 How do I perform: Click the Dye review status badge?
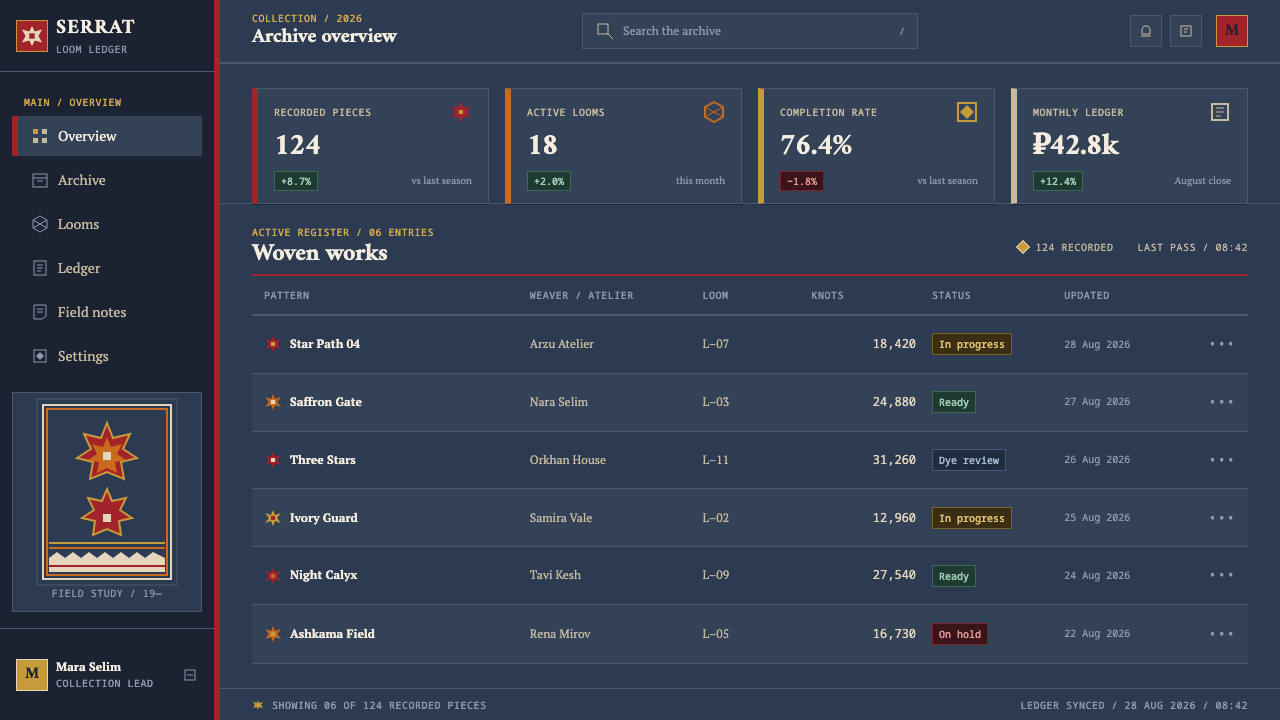pos(969,460)
